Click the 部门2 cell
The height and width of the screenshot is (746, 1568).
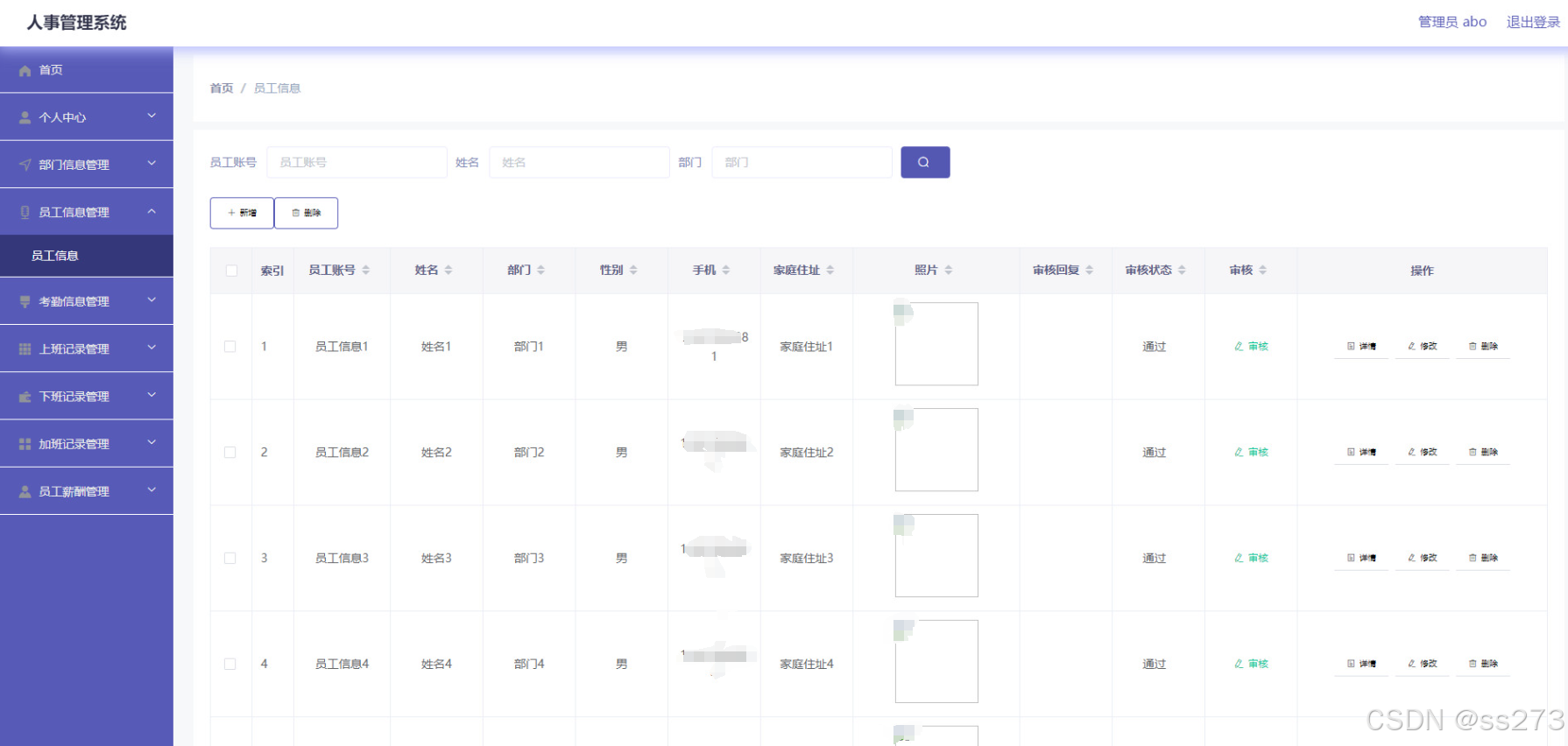click(x=529, y=453)
